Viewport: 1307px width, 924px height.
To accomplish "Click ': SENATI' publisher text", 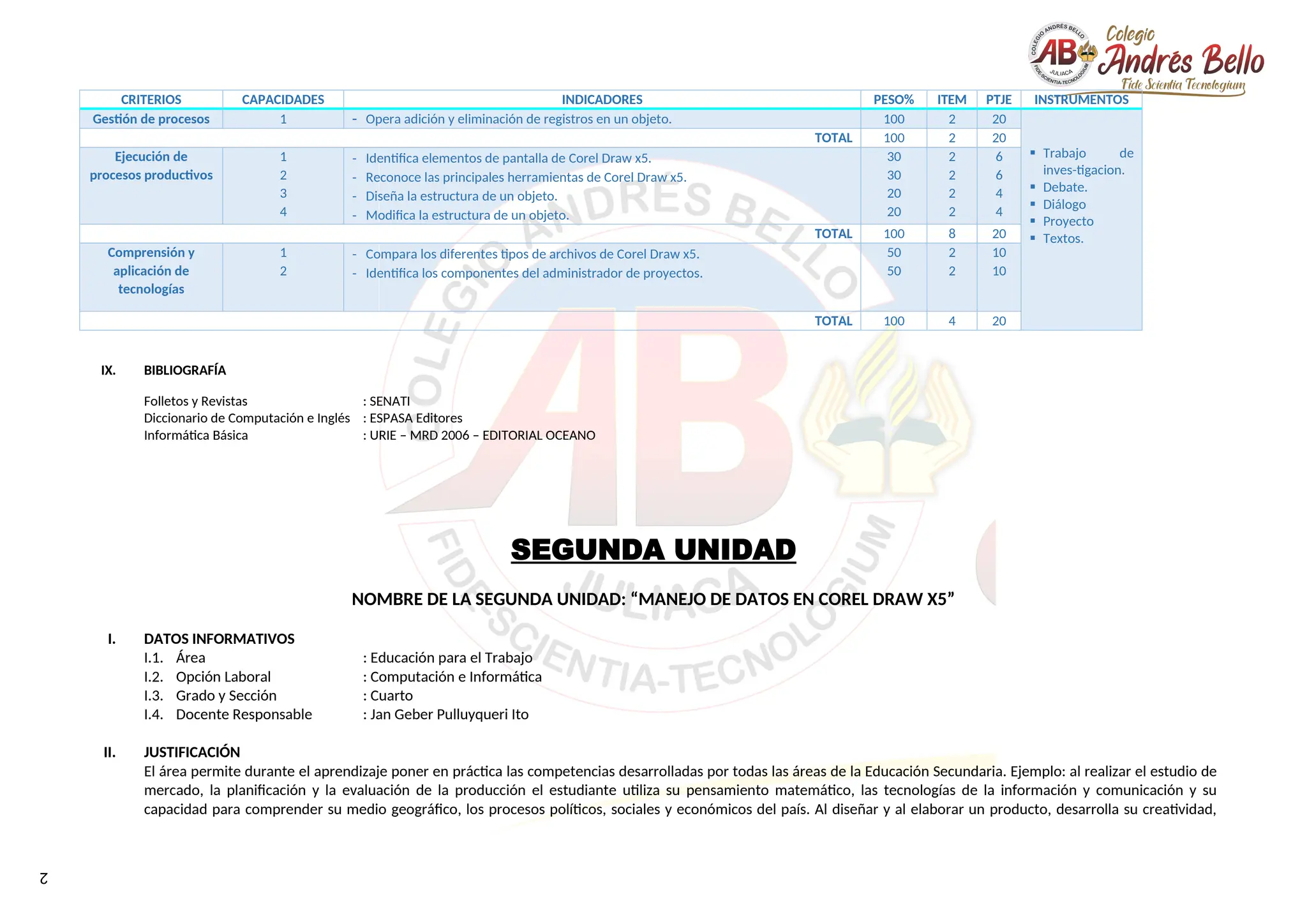I will point(386,401).
